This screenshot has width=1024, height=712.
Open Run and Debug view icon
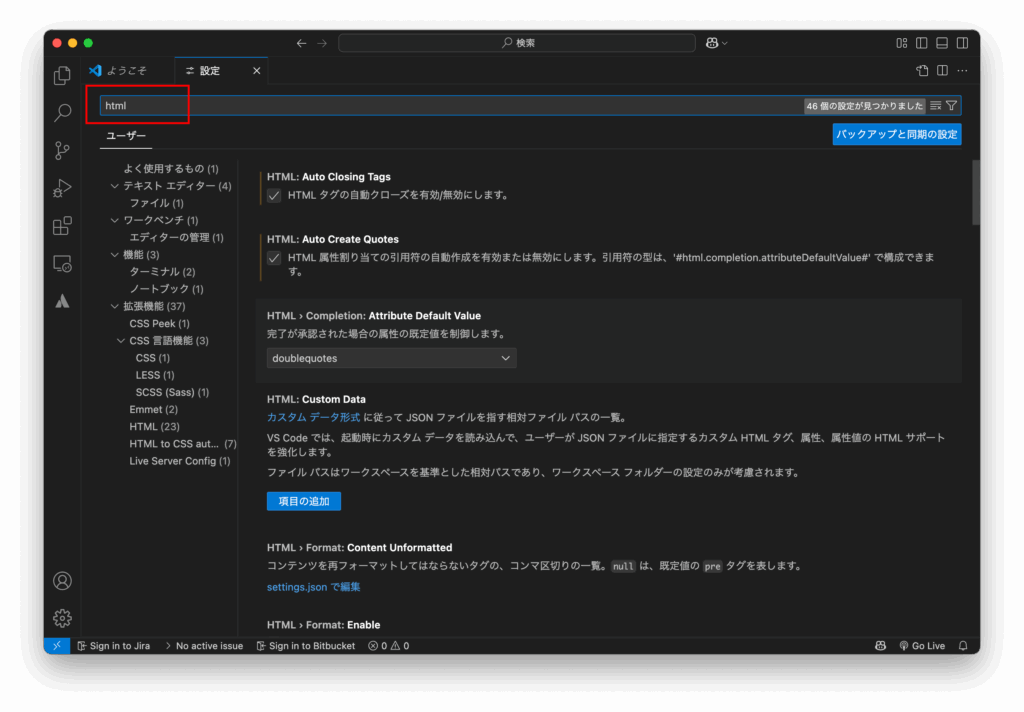point(62,188)
